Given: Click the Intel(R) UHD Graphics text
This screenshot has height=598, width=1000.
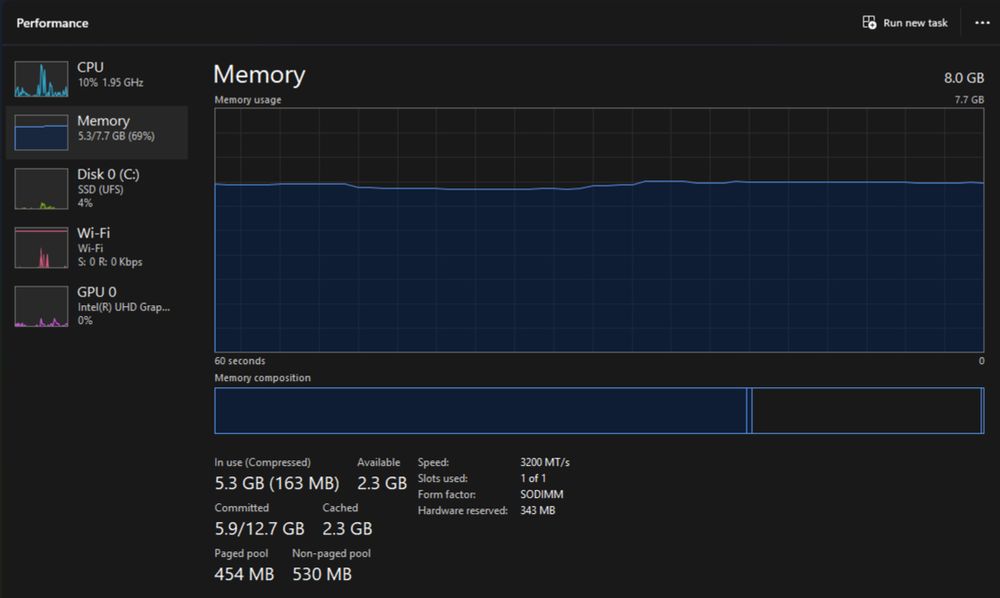Looking at the screenshot, I should click(124, 307).
